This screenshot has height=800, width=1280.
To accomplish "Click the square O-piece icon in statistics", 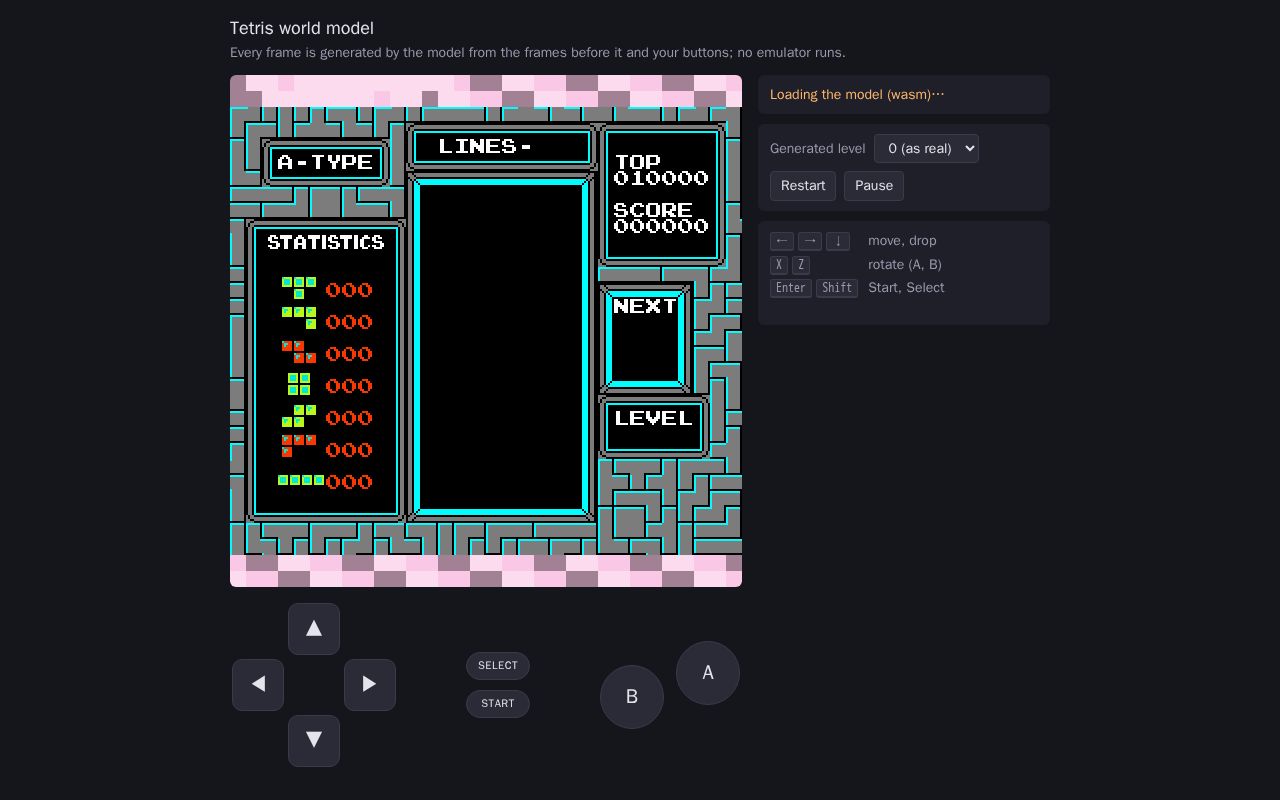I will 299,384.
